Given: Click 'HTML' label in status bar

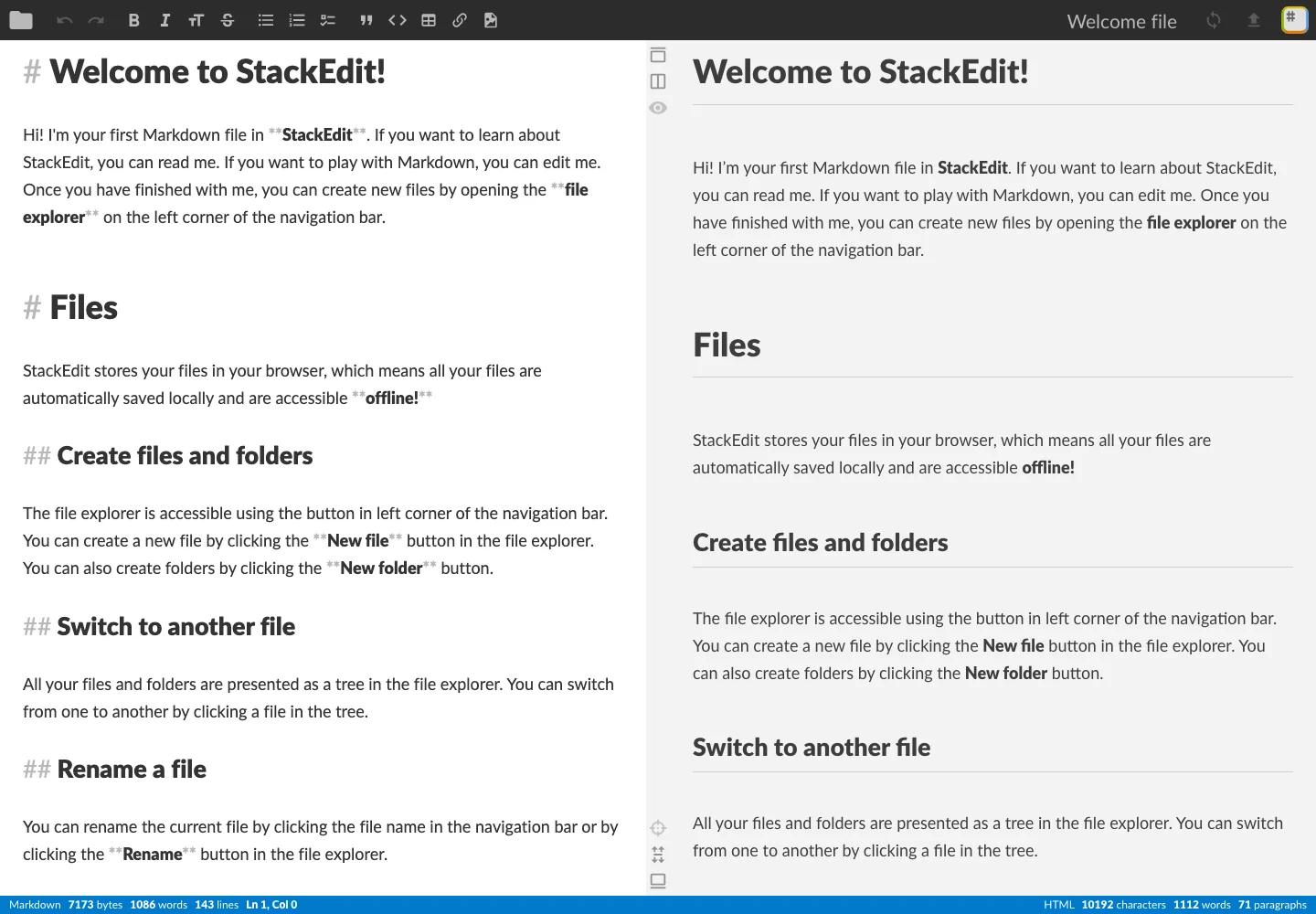Looking at the screenshot, I should coord(1059,905).
